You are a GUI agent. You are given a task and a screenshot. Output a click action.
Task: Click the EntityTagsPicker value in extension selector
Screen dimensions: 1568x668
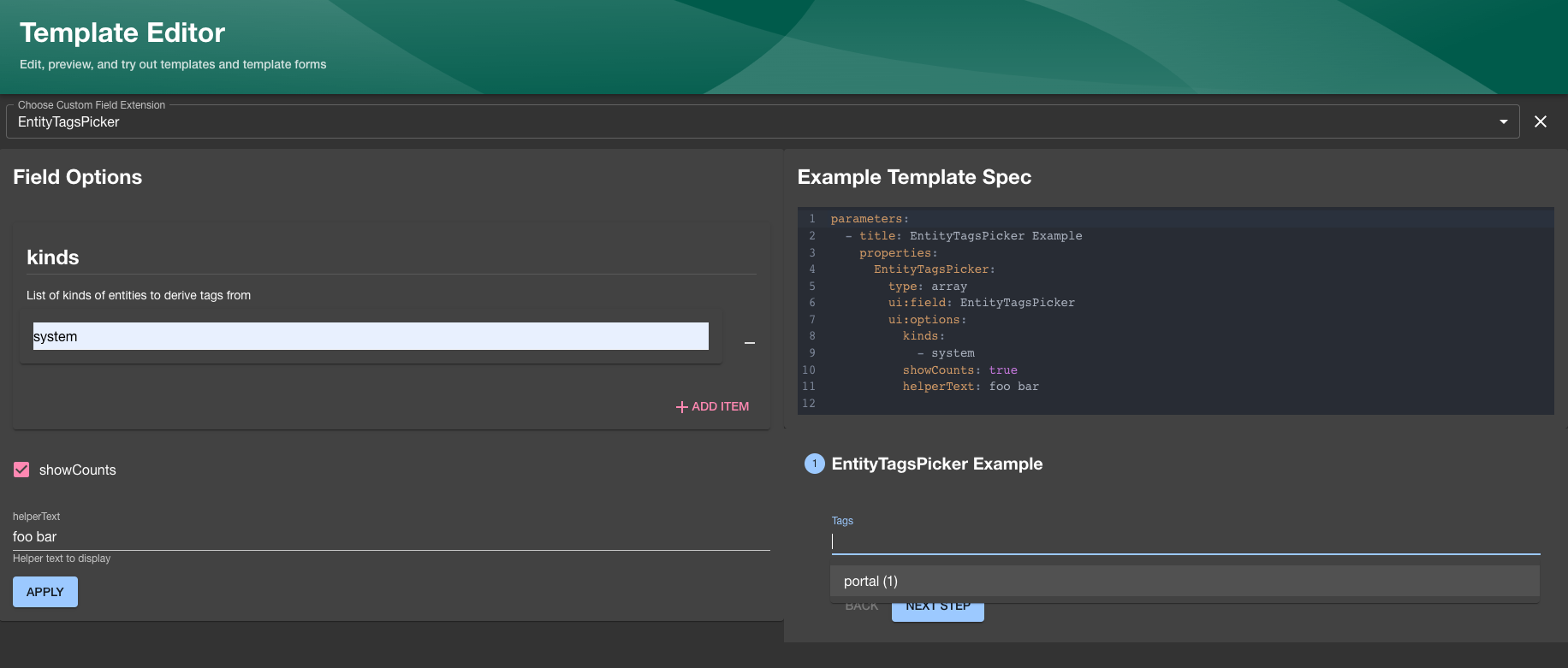point(68,122)
